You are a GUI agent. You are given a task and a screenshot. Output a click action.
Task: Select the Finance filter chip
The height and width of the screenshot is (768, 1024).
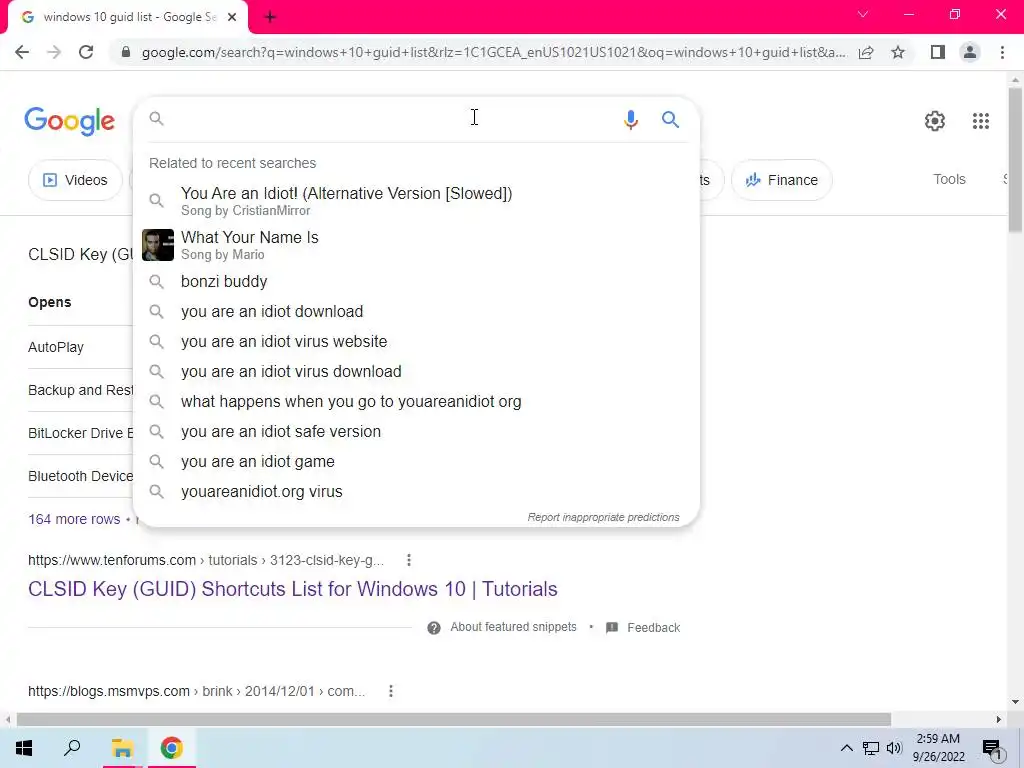[782, 180]
